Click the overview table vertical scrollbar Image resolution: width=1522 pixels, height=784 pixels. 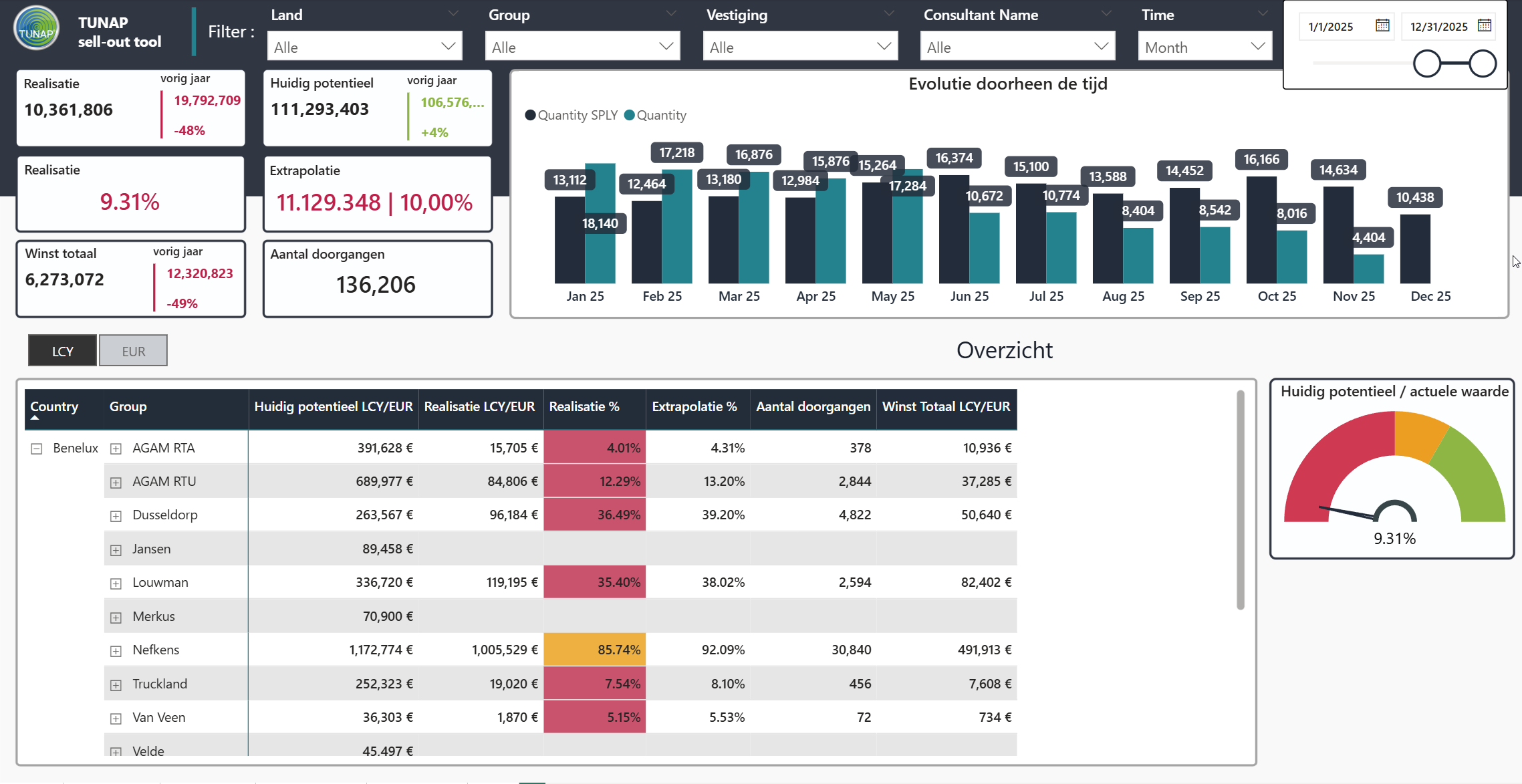(x=1241, y=500)
